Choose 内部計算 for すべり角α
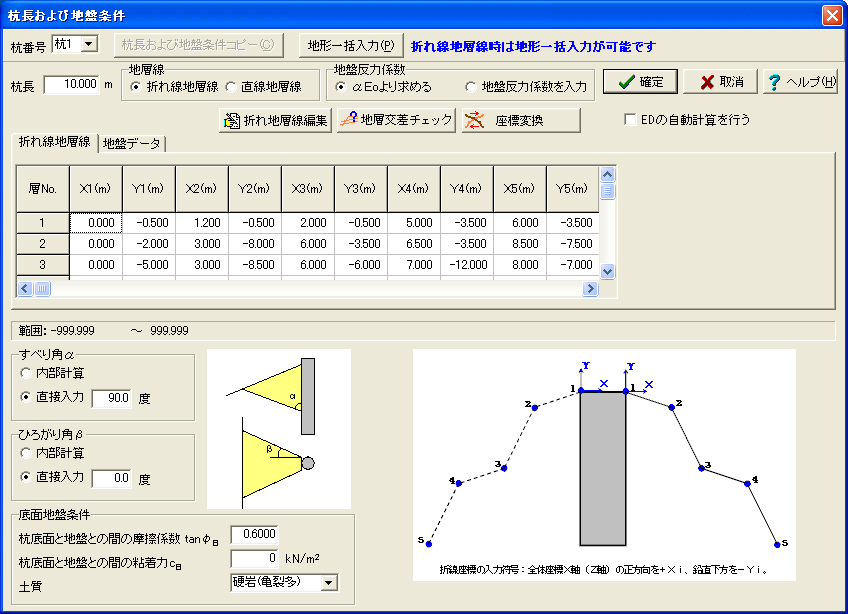This screenshot has width=848, height=614. [x=25, y=373]
